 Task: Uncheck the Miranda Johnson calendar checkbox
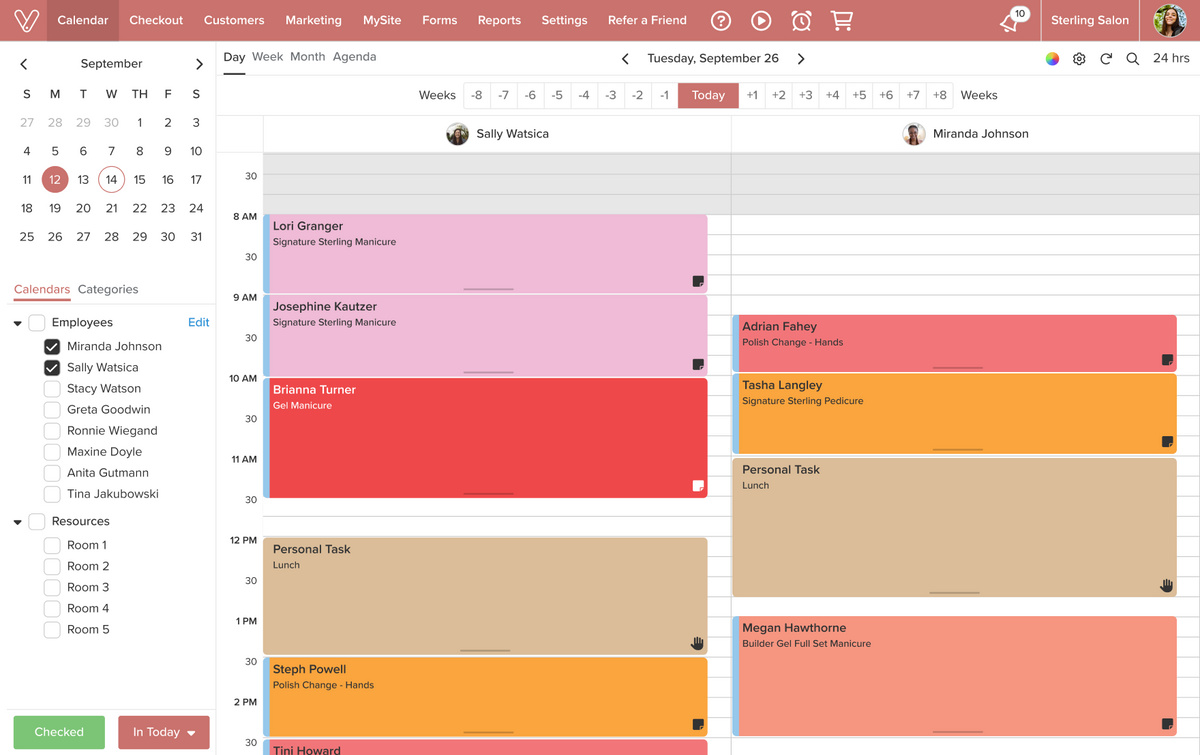52,346
